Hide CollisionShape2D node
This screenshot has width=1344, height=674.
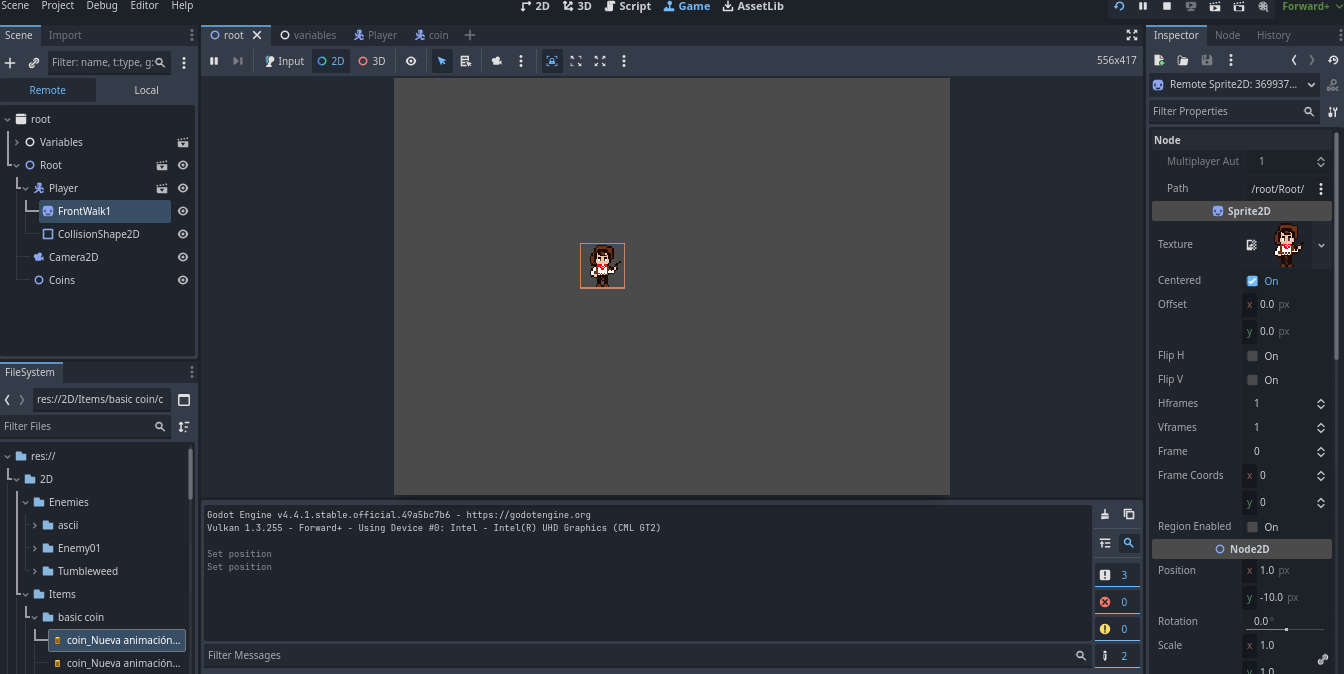[x=183, y=234]
